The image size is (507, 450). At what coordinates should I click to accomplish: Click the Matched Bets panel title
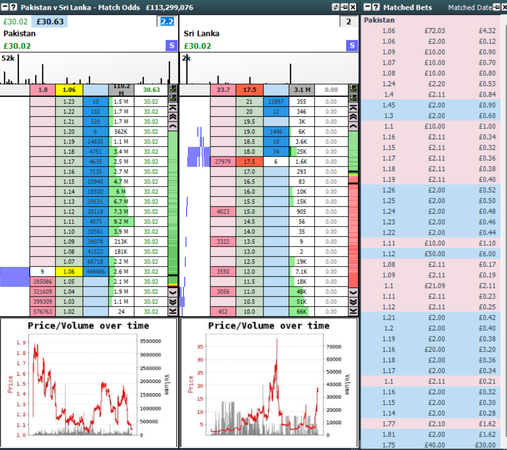point(407,7)
